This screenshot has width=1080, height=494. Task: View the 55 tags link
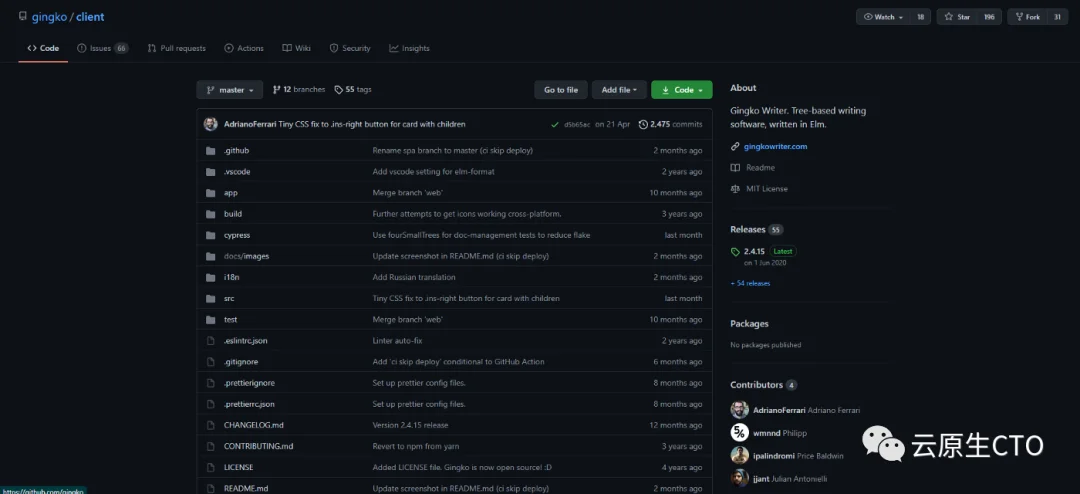353,90
